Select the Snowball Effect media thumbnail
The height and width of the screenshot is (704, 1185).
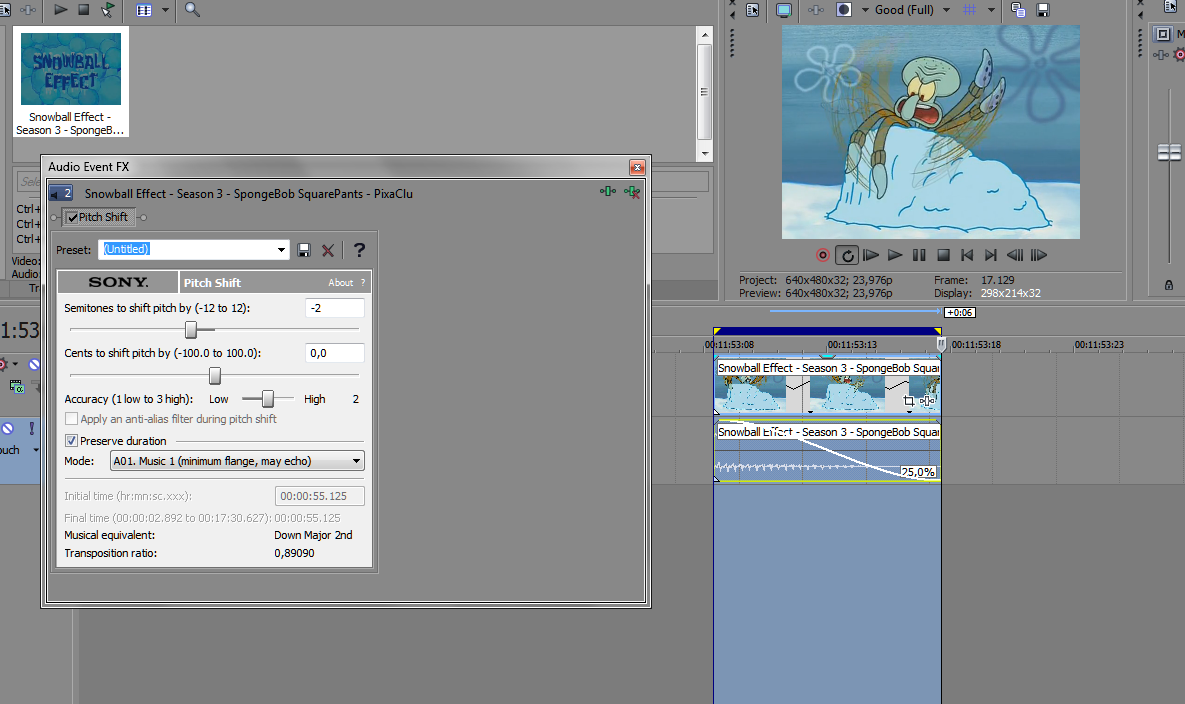(x=71, y=82)
